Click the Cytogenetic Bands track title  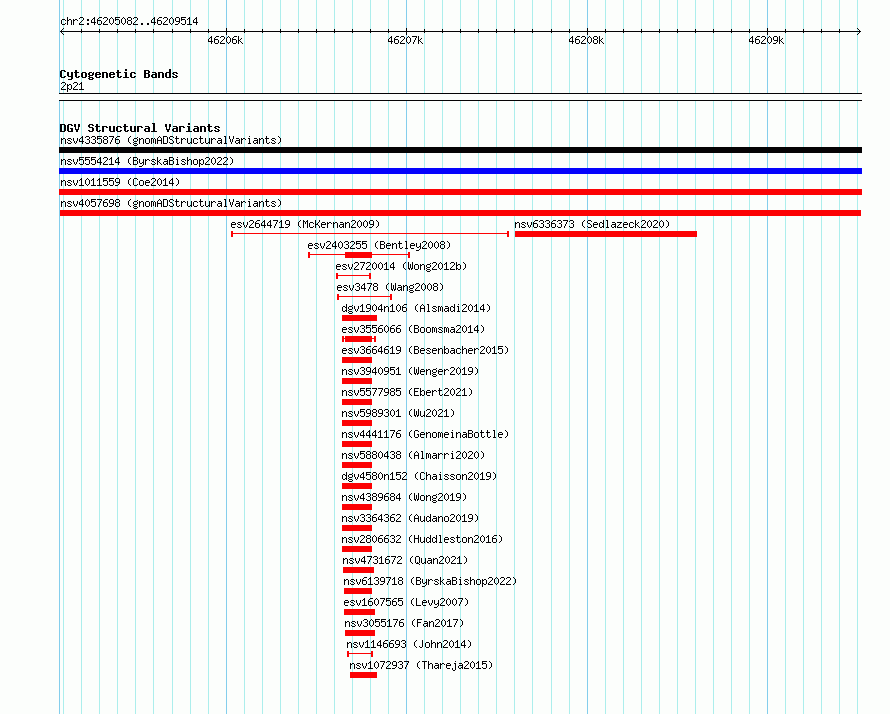point(119,74)
